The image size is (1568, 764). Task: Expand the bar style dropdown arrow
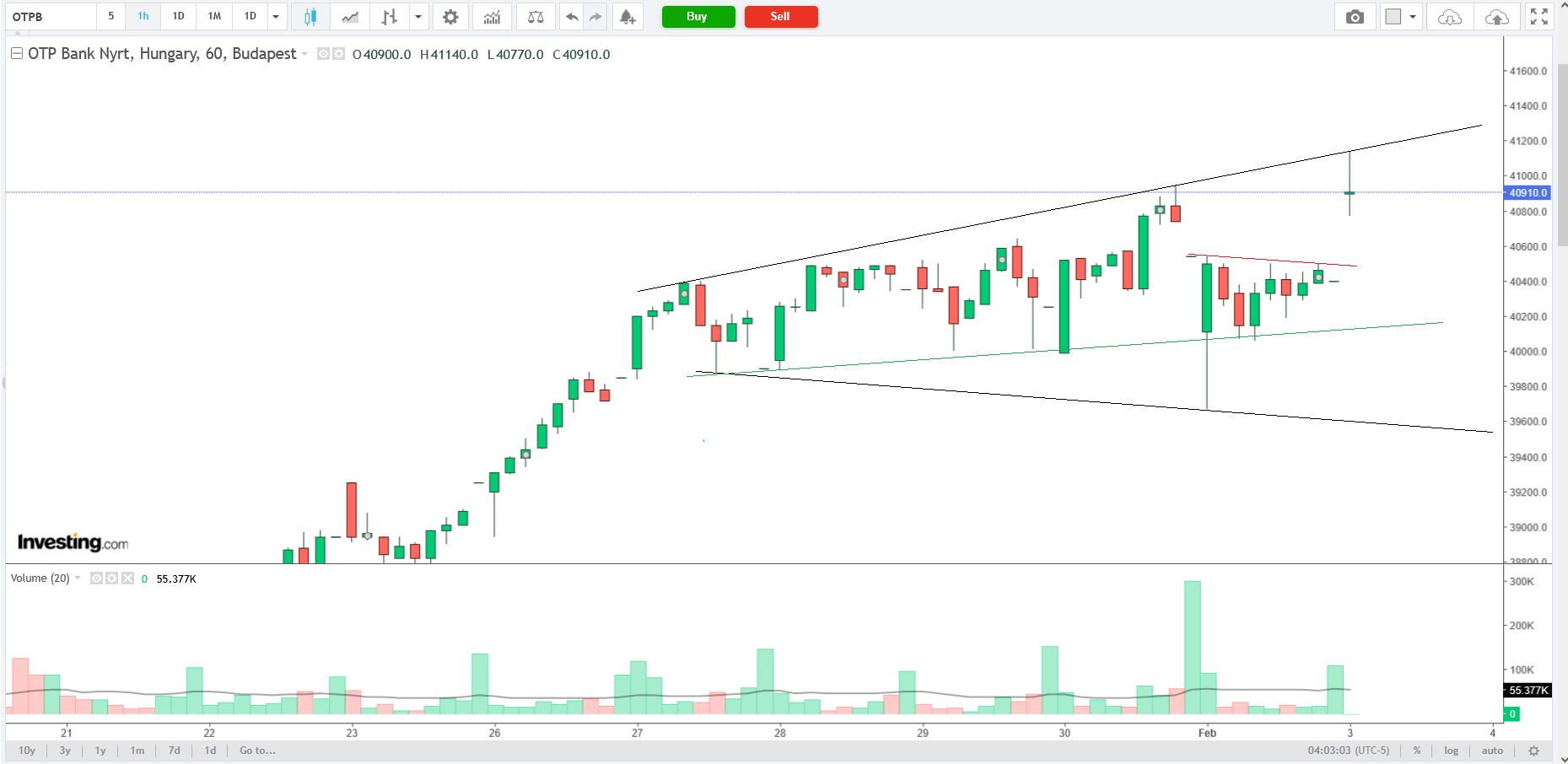coord(418,17)
